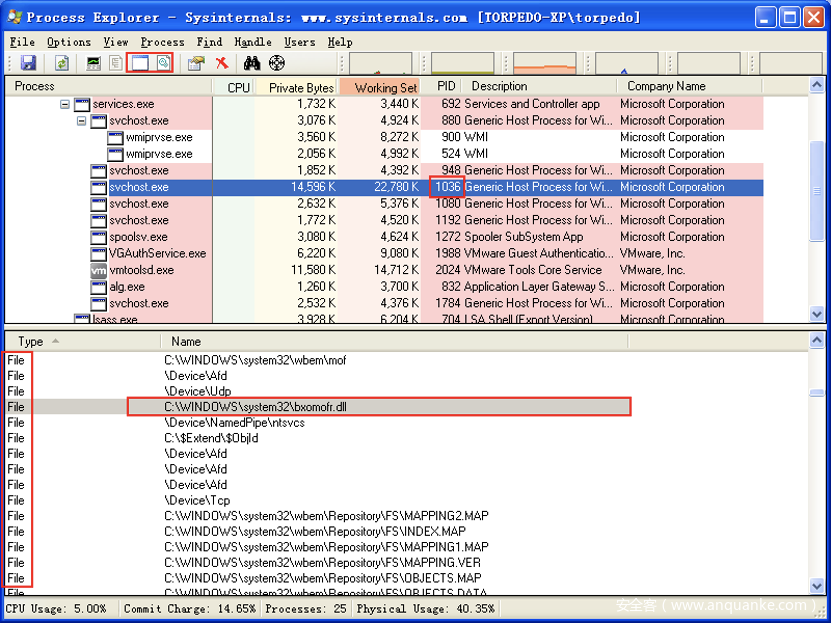Select svchost.exe with PID 1784

click(x=384, y=304)
